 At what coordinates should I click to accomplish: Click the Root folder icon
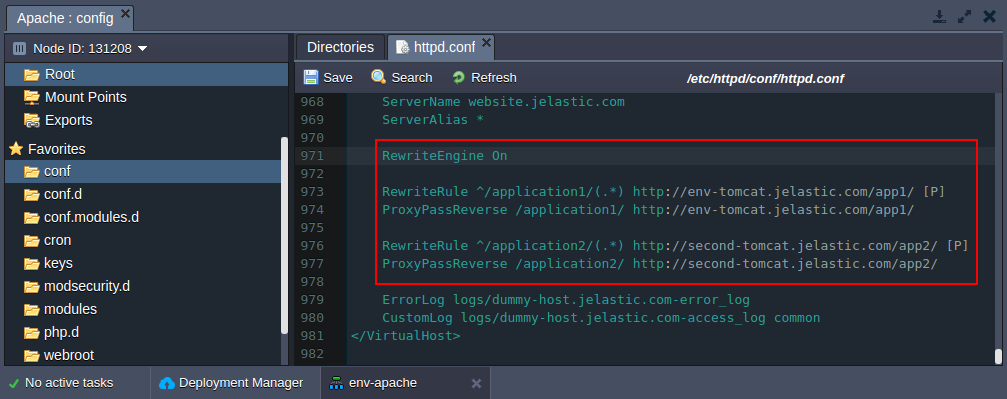click(x=31, y=75)
